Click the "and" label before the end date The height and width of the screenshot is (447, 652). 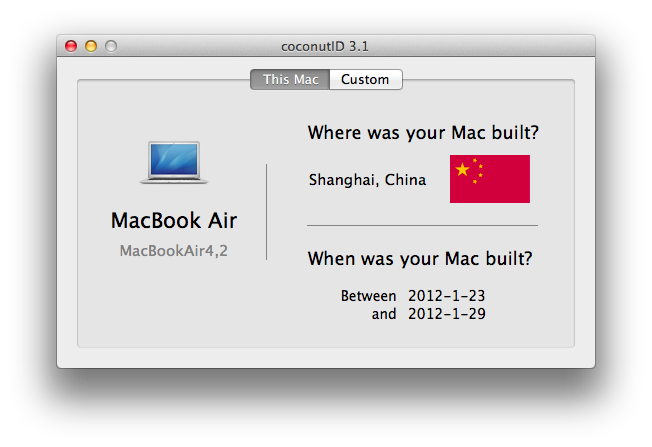(384, 314)
